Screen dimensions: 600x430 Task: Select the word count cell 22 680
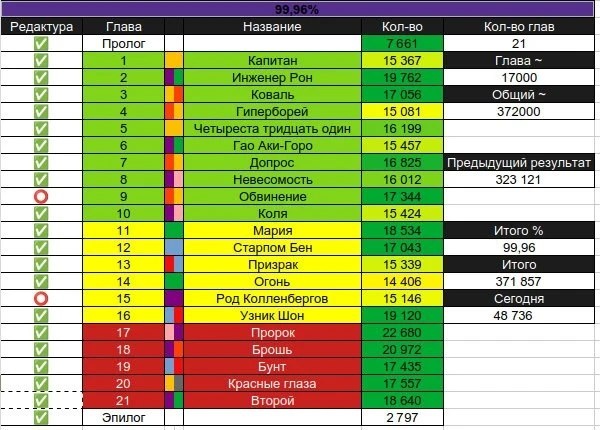coord(402,332)
